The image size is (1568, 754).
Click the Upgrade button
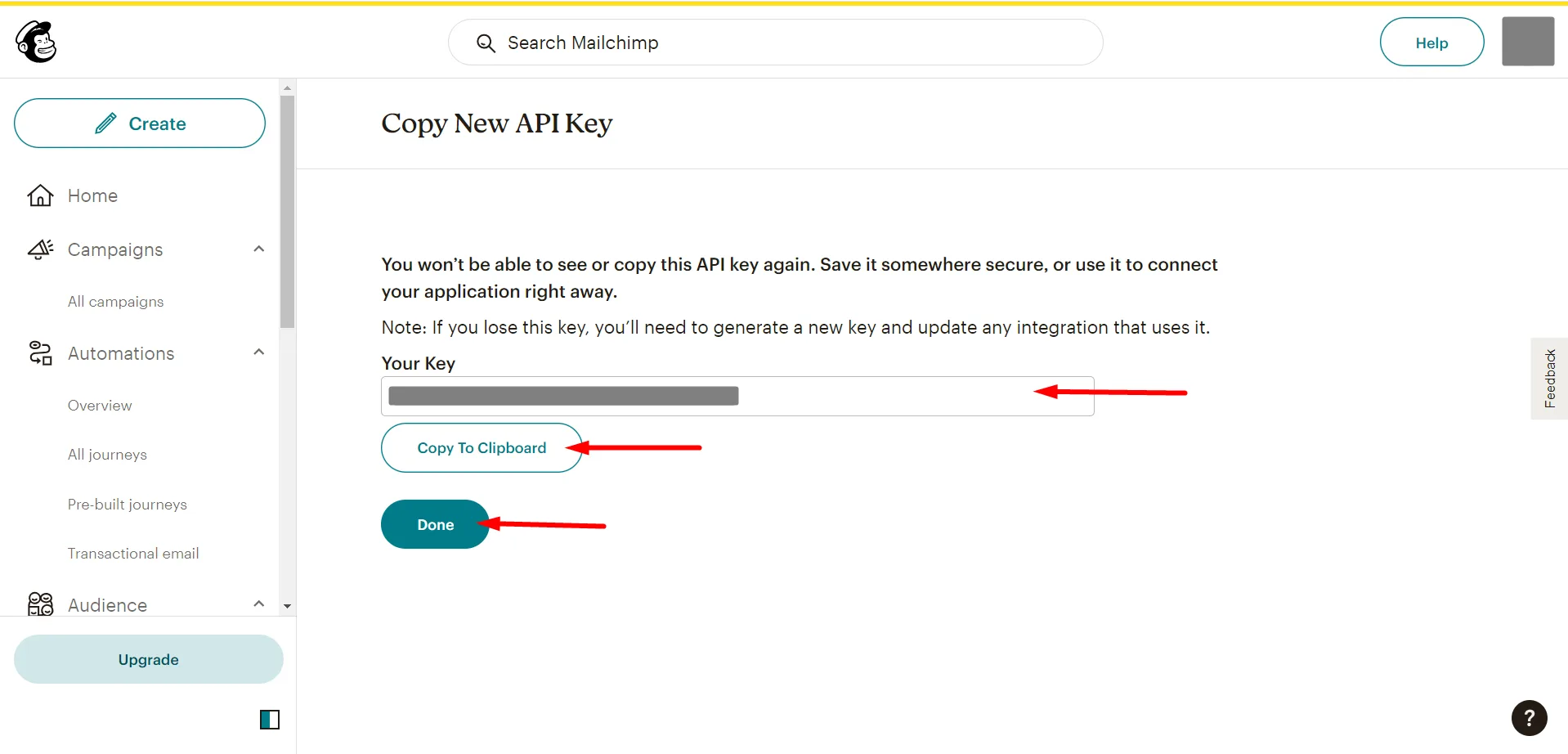tap(148, 659)
